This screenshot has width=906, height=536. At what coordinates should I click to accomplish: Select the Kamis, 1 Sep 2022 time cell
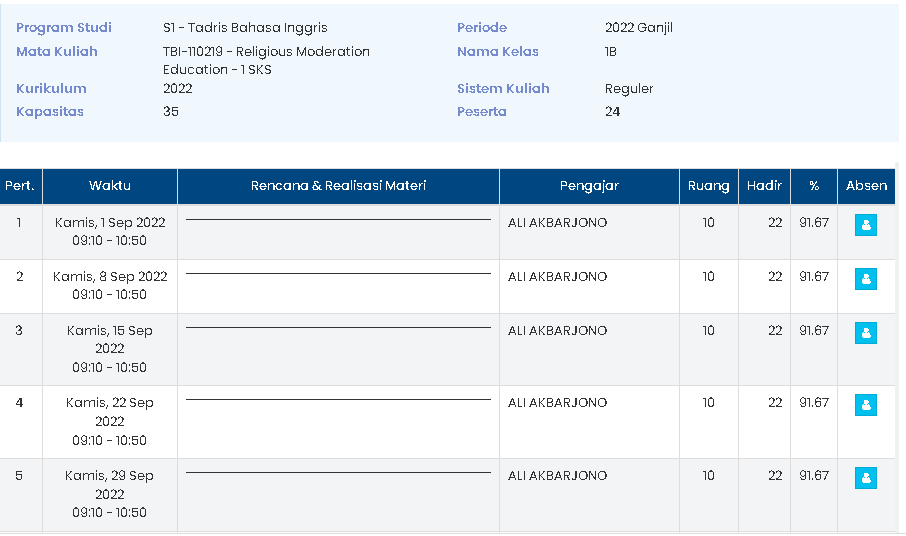tap(110, 231)
